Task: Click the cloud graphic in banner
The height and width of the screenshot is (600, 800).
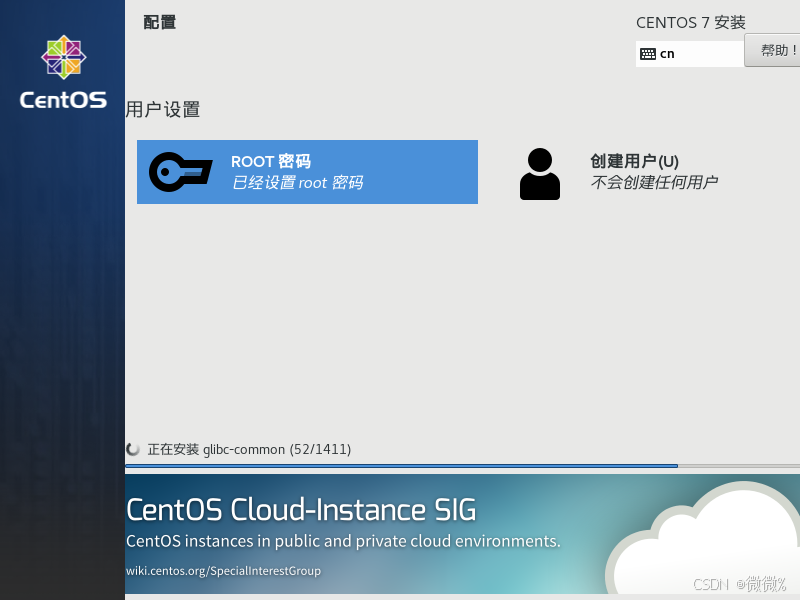Action: click(x=703, y=538)
